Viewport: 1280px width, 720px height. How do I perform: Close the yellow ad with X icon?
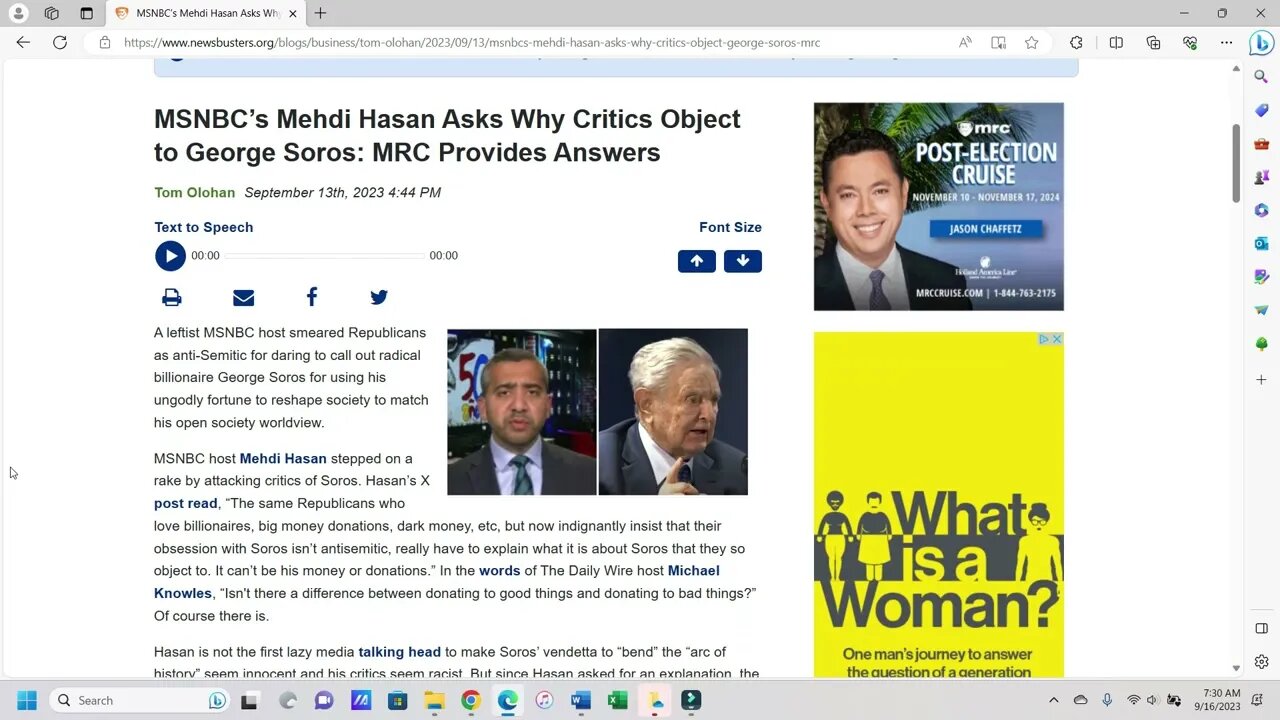(x=1057, y=339)
